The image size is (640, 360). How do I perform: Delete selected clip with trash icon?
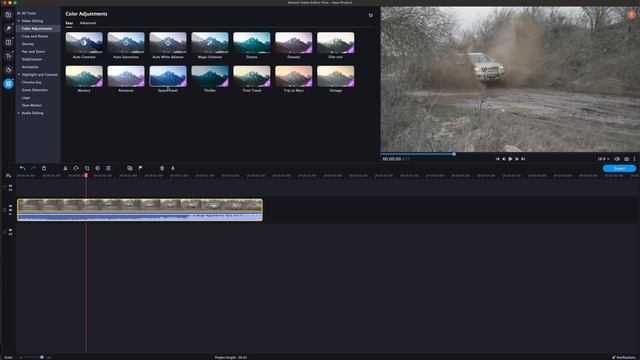pos(44,168)
